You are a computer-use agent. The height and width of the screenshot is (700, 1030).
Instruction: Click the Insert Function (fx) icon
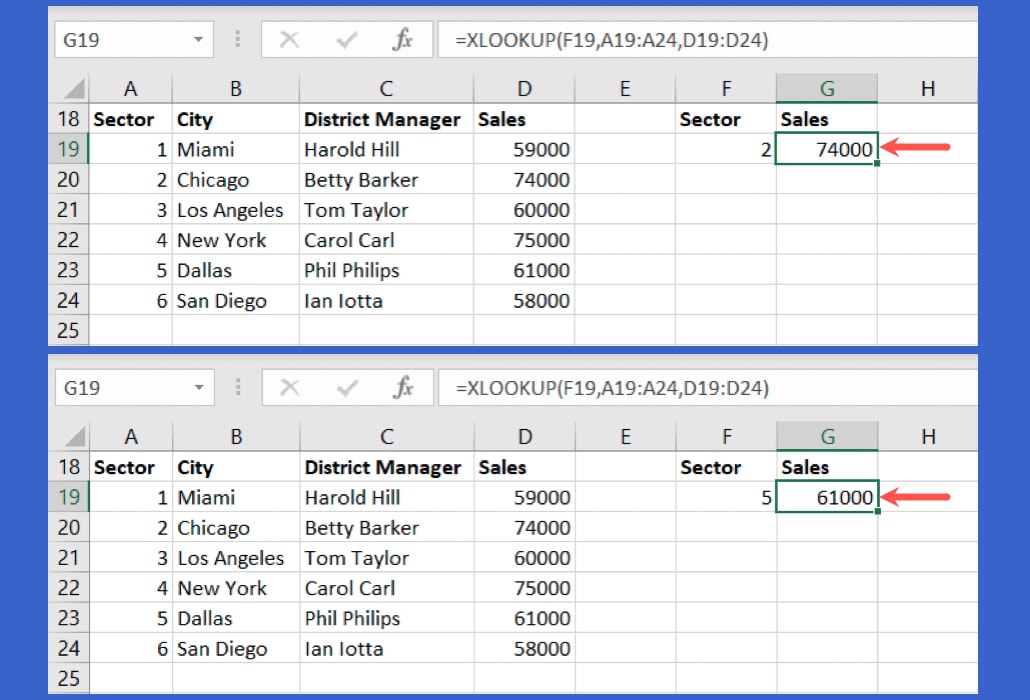pos(404,39)
